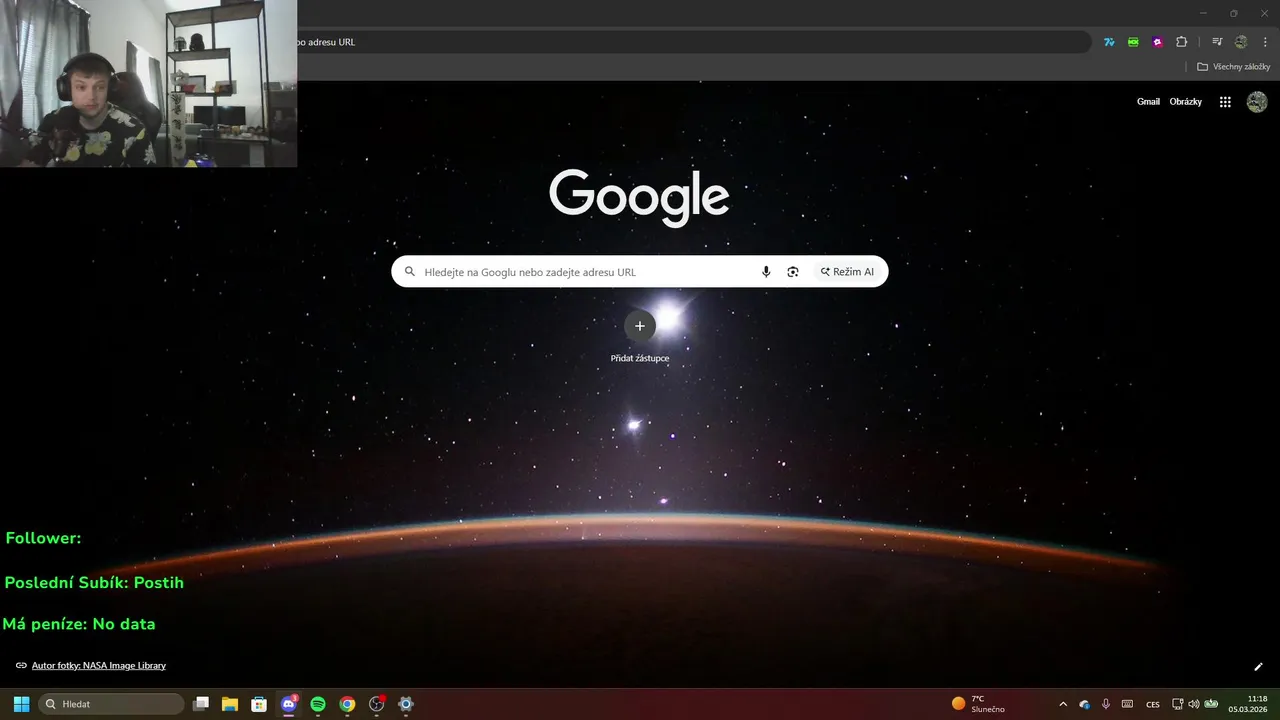
Task: Expand hidden system tray icons
Action: (1063, 704)
